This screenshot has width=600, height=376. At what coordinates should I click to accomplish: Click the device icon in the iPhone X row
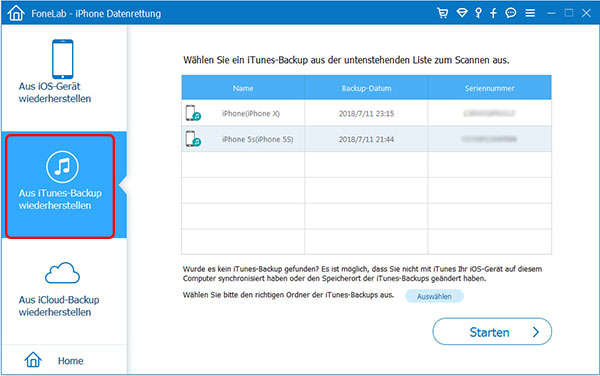point(193,113)
